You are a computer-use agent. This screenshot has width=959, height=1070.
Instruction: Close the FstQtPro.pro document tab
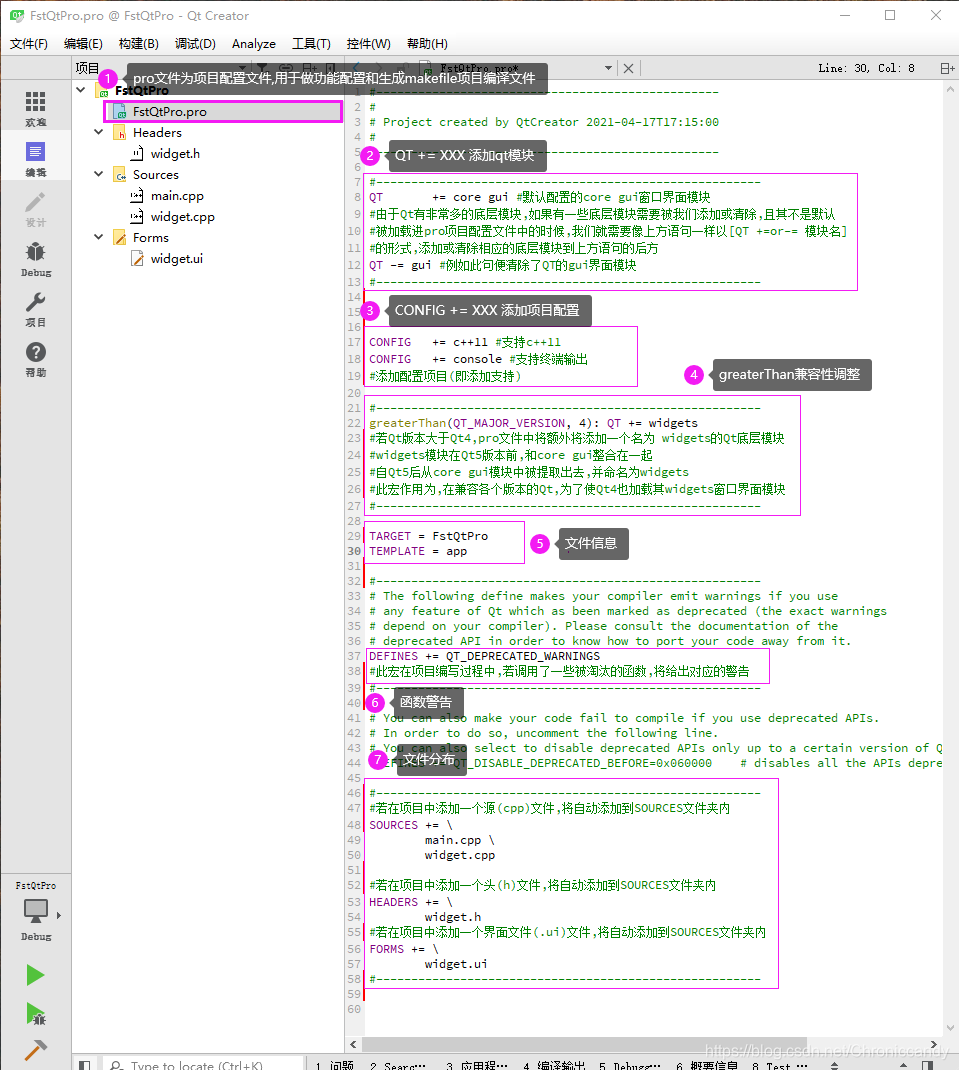pos(629,68)
